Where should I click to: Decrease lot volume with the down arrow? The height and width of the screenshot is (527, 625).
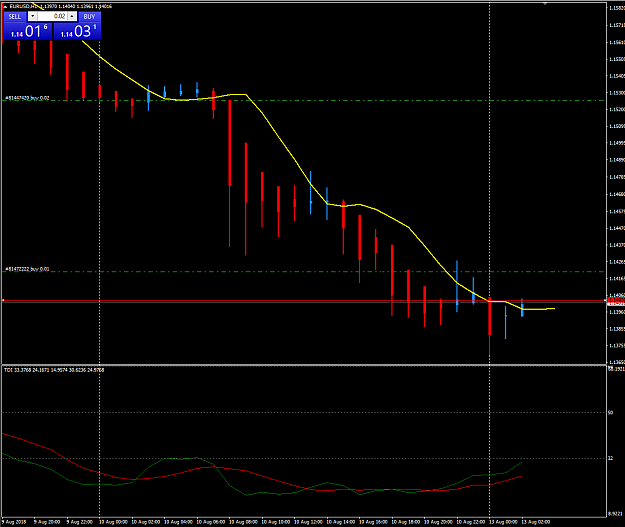coord(33,16)
